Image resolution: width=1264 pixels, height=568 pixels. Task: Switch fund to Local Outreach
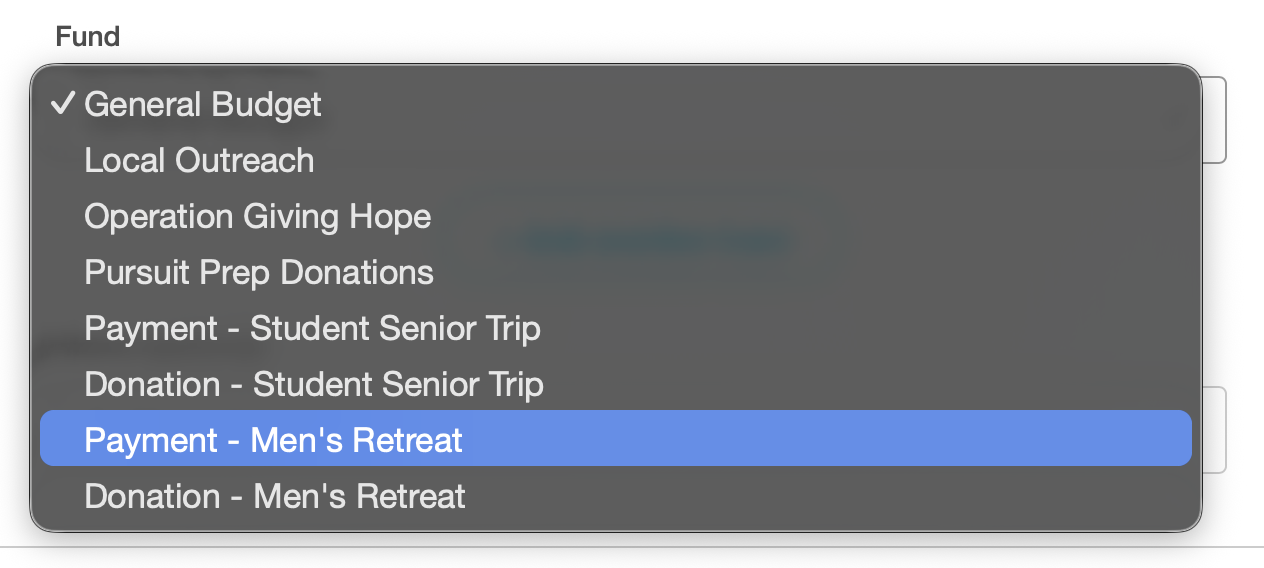coord(199,161)
